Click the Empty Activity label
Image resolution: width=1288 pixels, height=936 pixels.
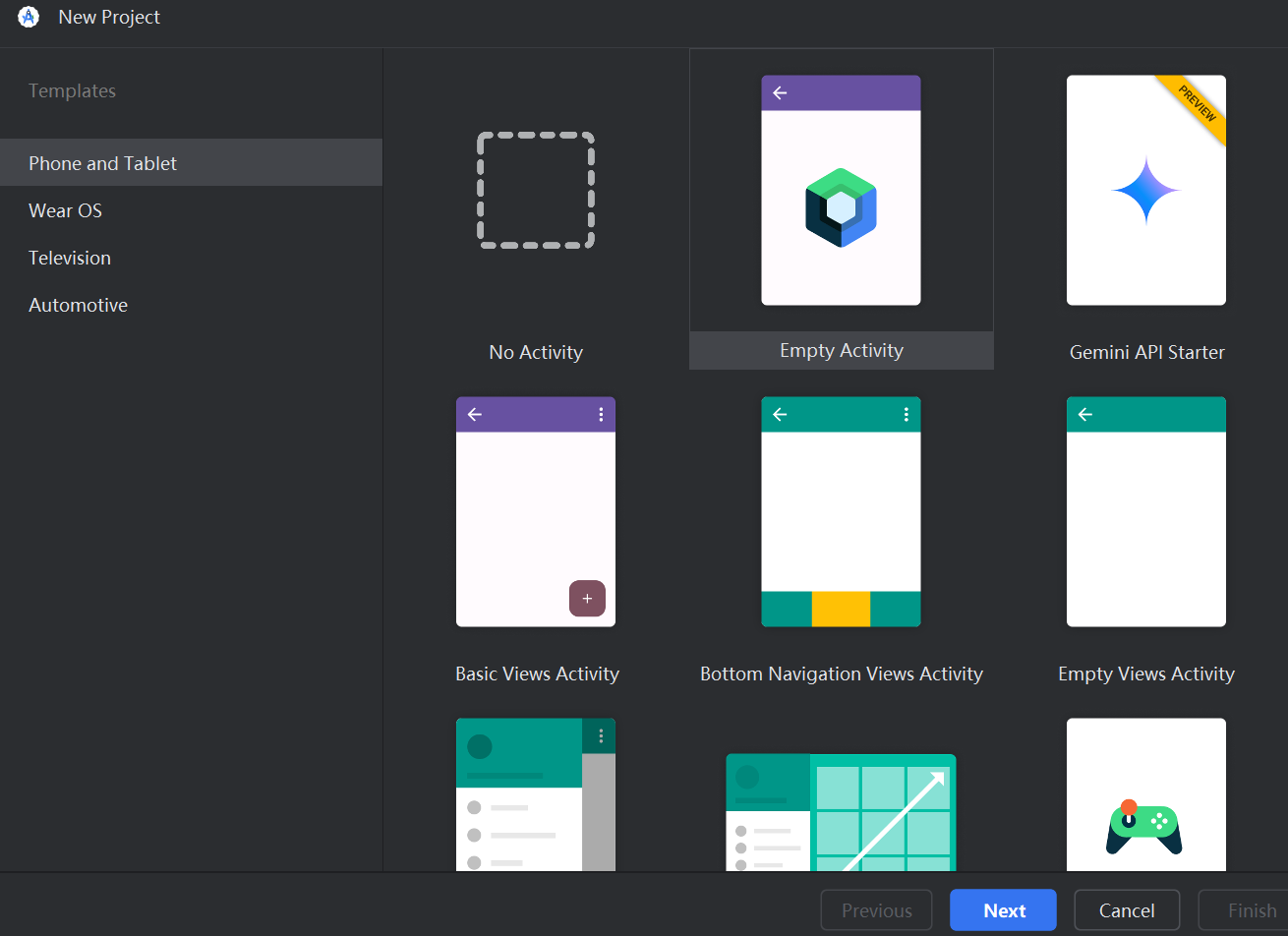point(842,350)
